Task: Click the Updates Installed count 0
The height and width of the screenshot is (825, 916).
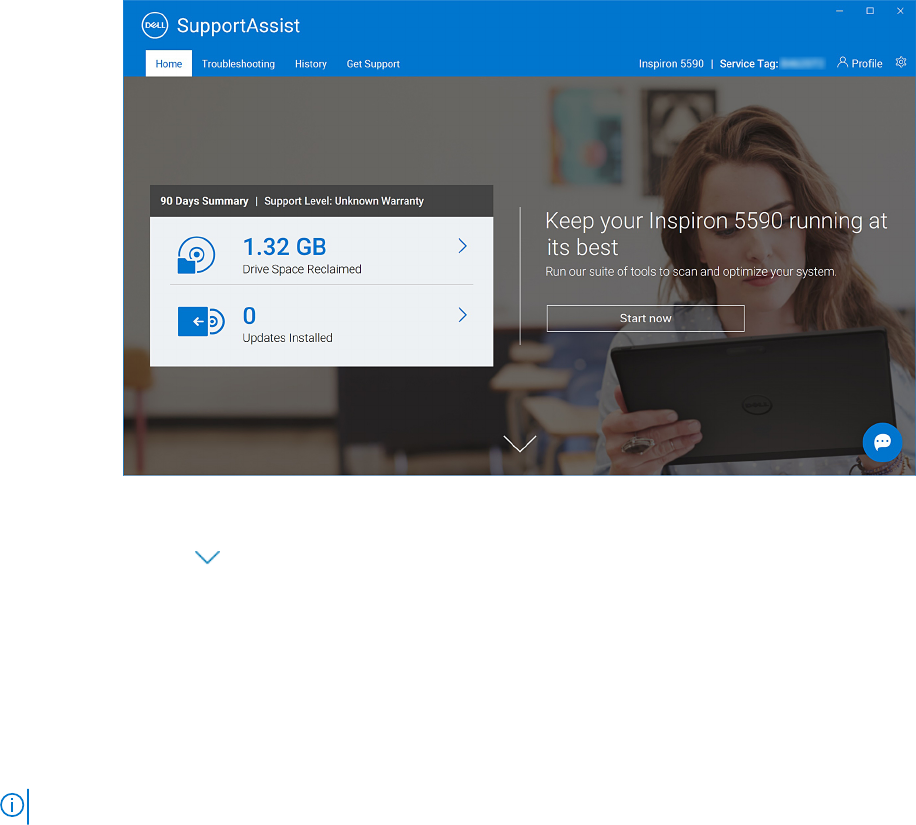Action: [x=249, y=316]
